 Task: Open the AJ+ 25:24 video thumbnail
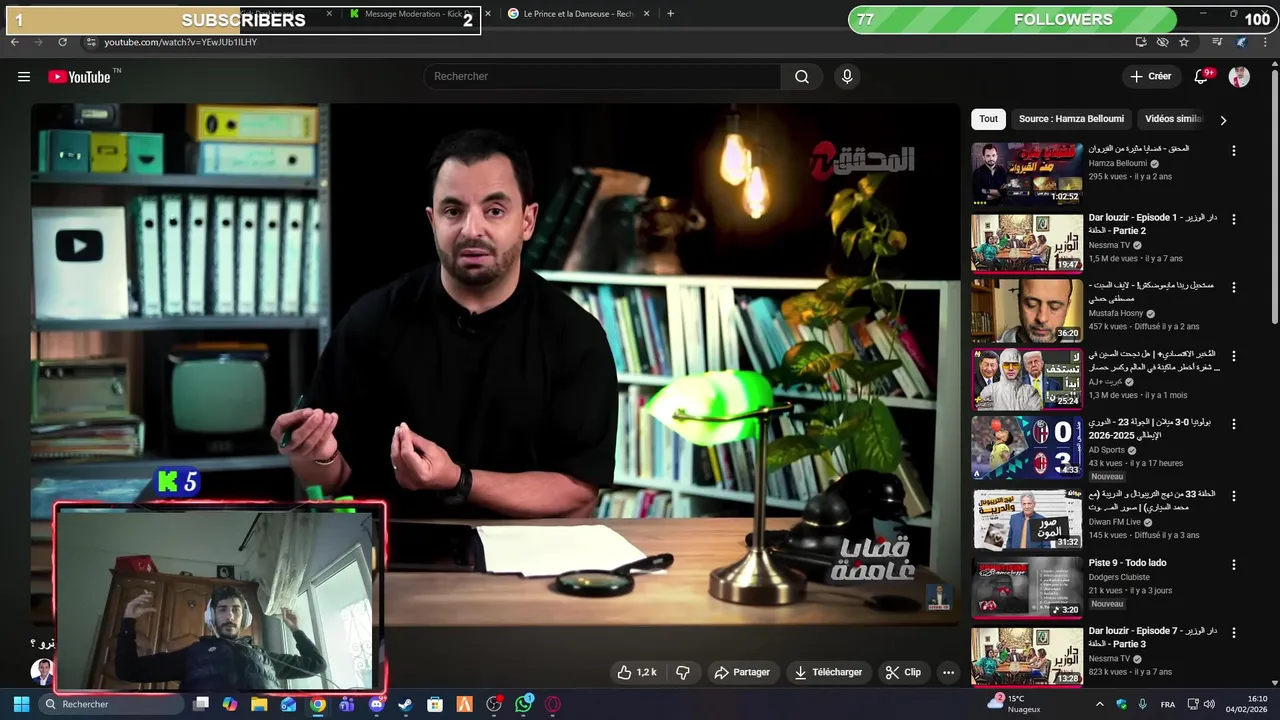1027,379
